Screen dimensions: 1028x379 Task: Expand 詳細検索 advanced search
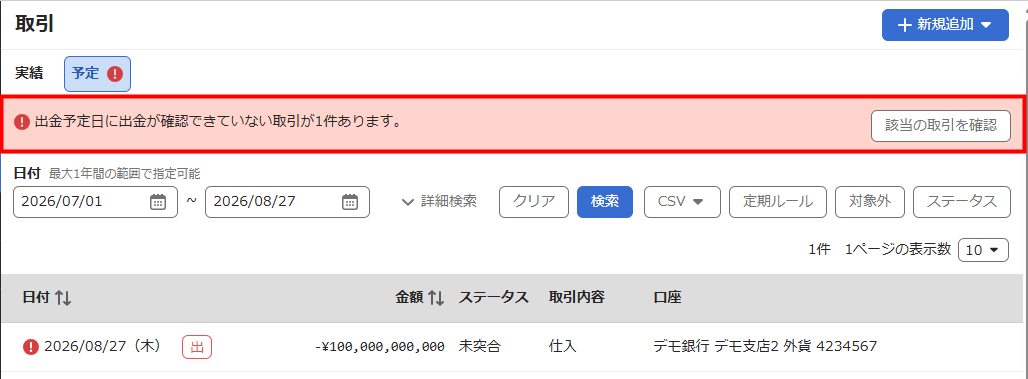[x=439, y=202]
